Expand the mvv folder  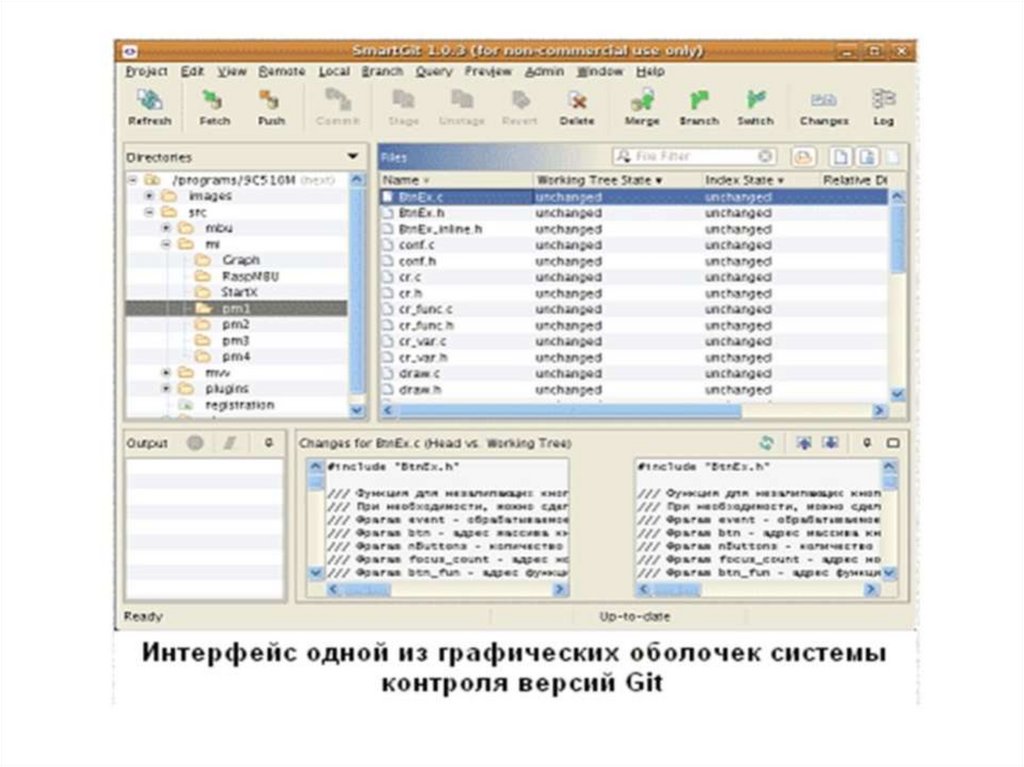166,372
